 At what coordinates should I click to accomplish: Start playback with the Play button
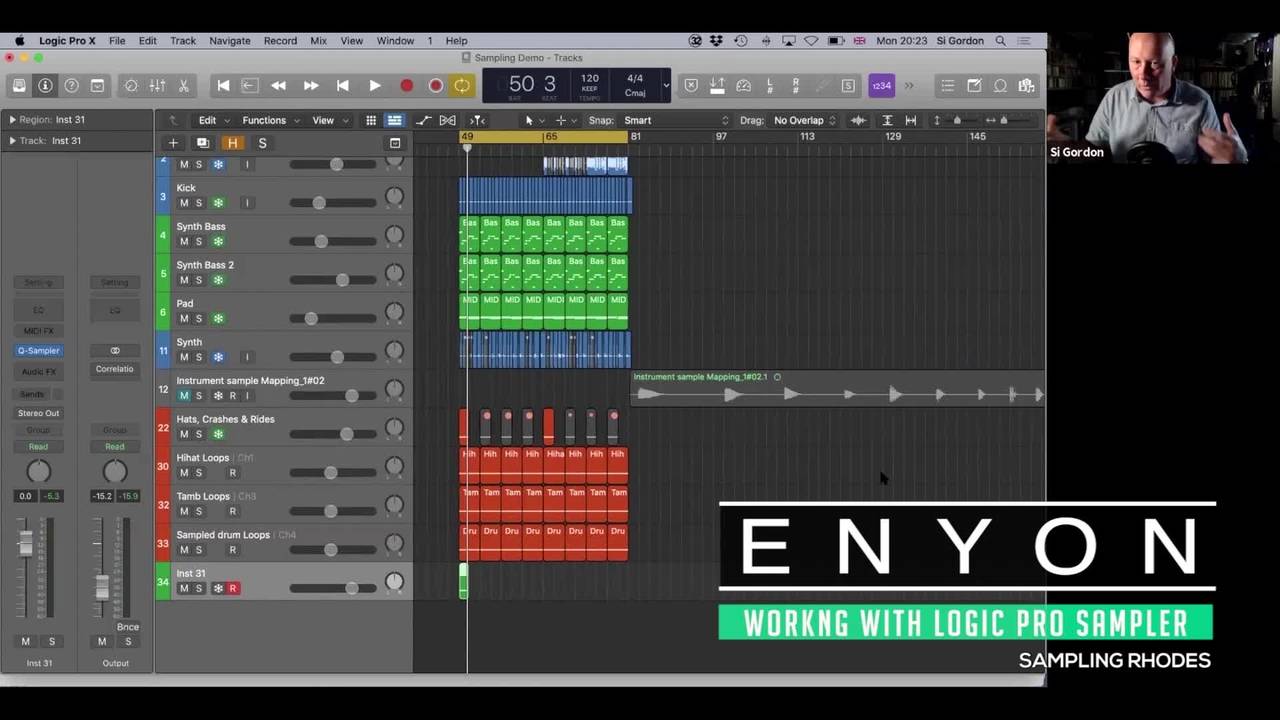[374, 86]
